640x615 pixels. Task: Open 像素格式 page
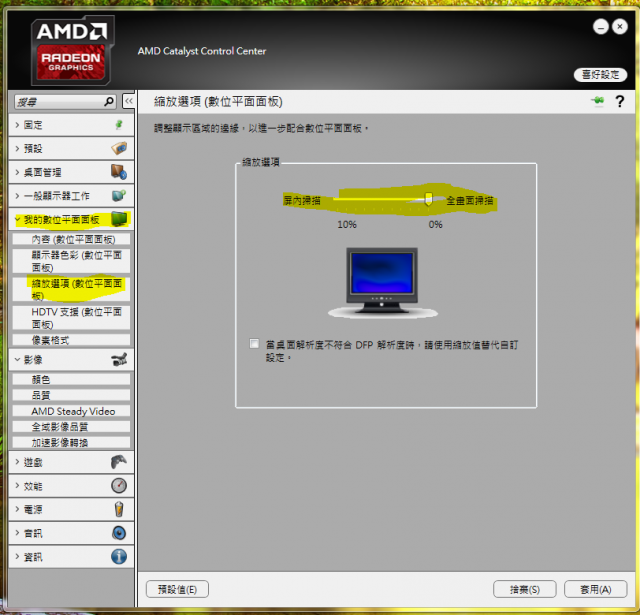tap(71, 340)
